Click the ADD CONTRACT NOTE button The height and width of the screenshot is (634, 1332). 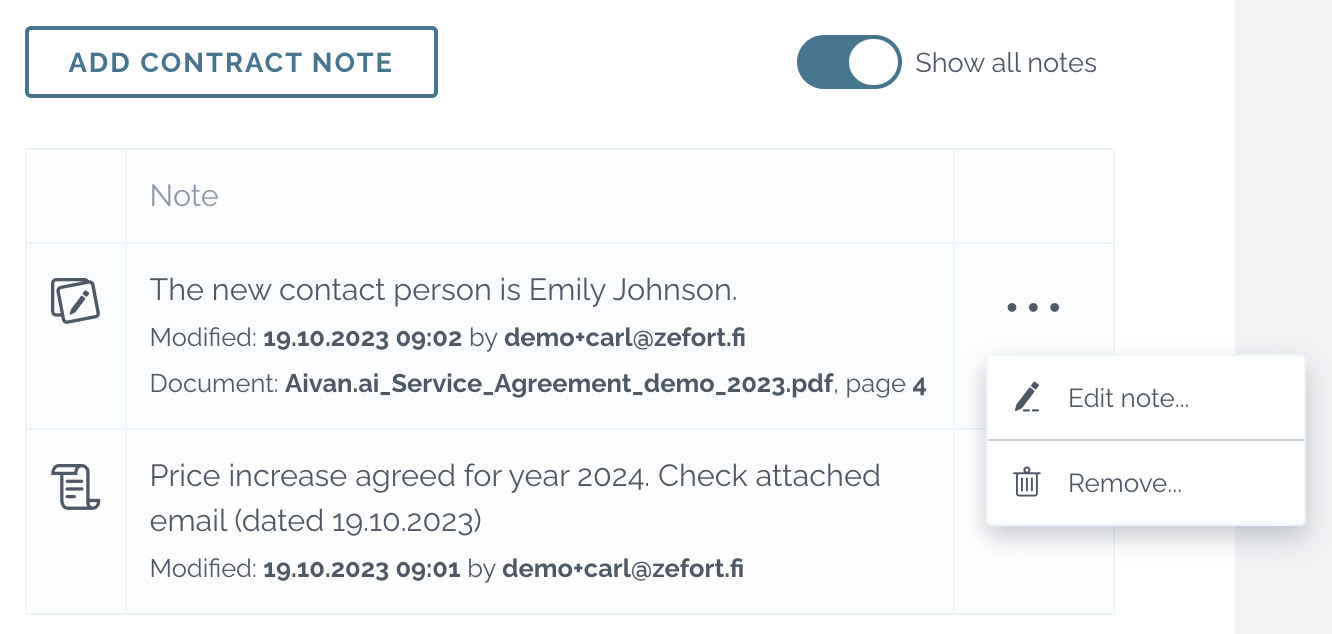[231, 62]
